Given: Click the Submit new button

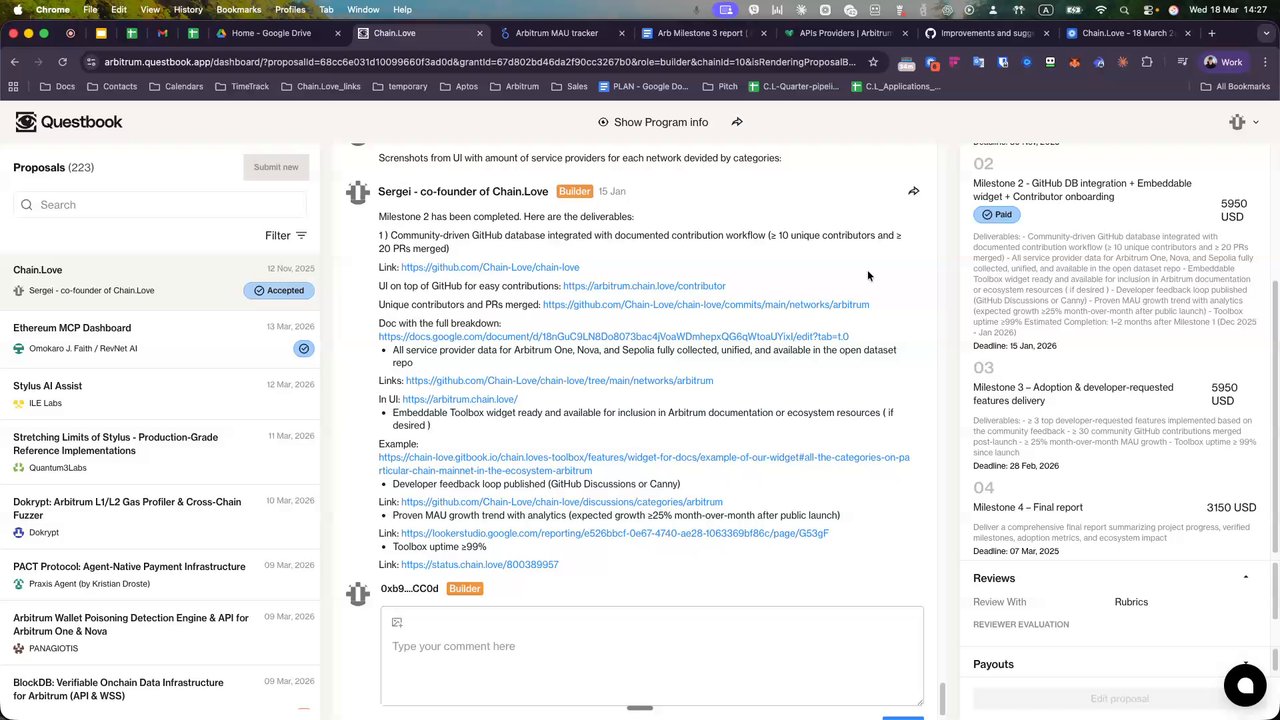Looking at the screenshot, I should pos(275,167).
